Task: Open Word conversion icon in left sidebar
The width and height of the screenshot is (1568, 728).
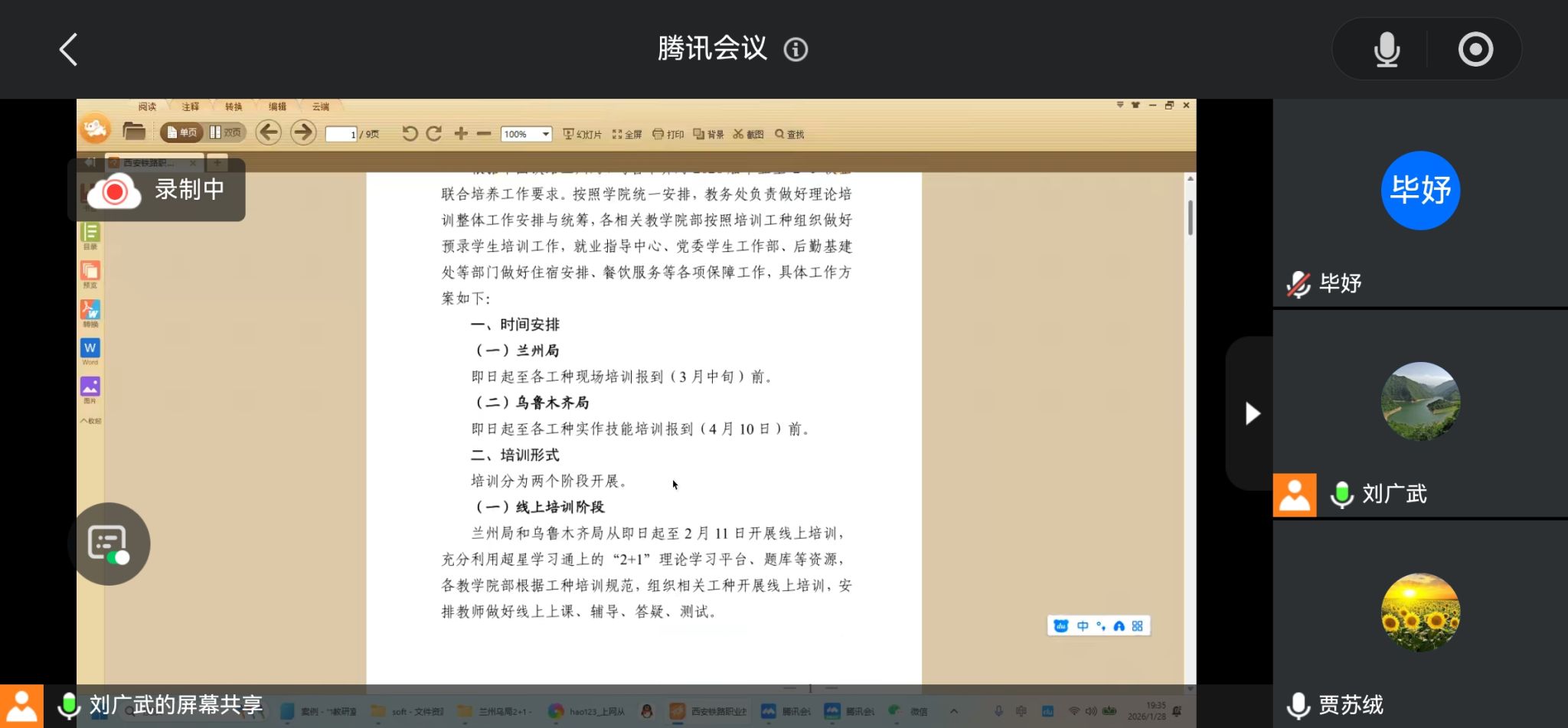Action: [x=90, y=349]
